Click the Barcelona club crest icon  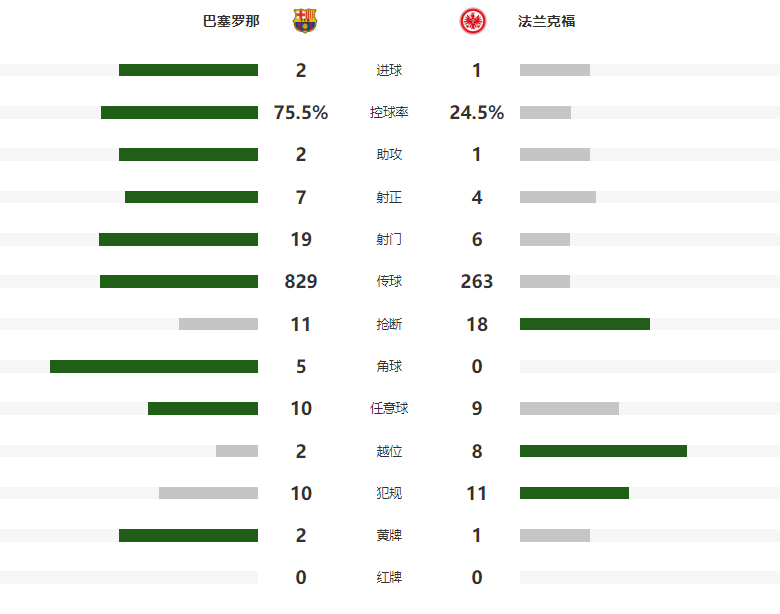pos(303,21)
